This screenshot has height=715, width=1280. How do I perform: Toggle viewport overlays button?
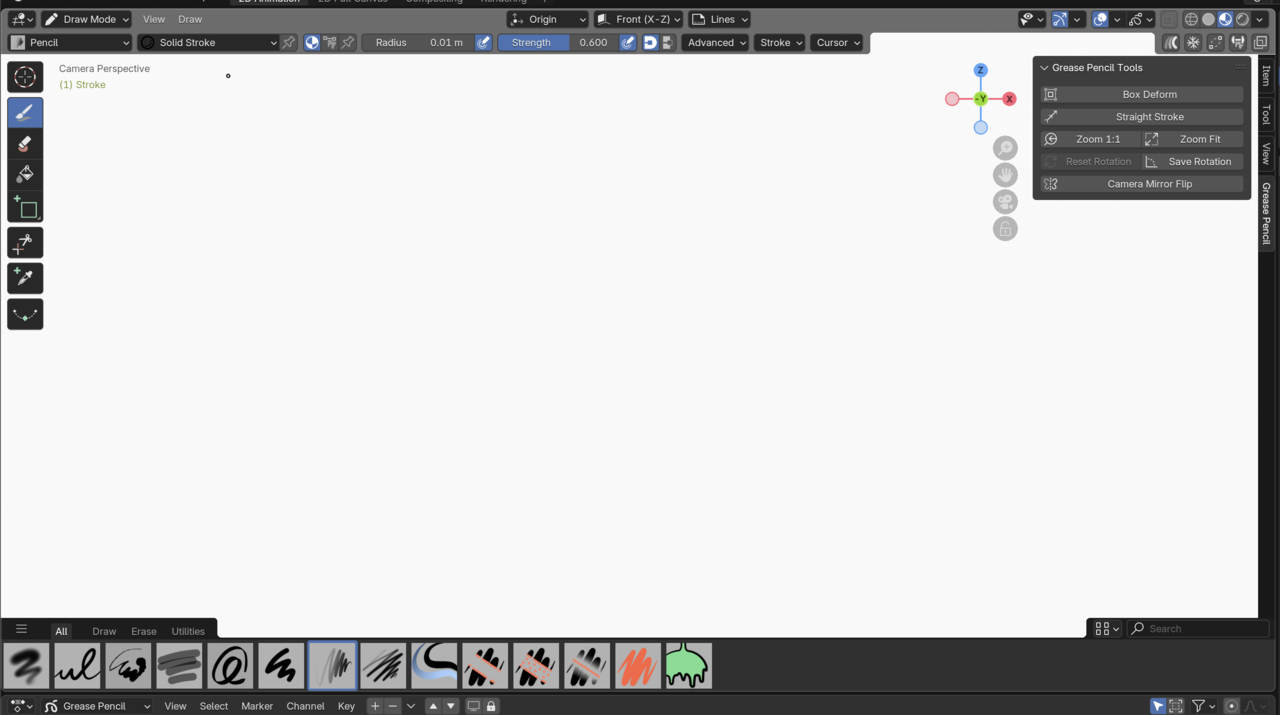1100,19
